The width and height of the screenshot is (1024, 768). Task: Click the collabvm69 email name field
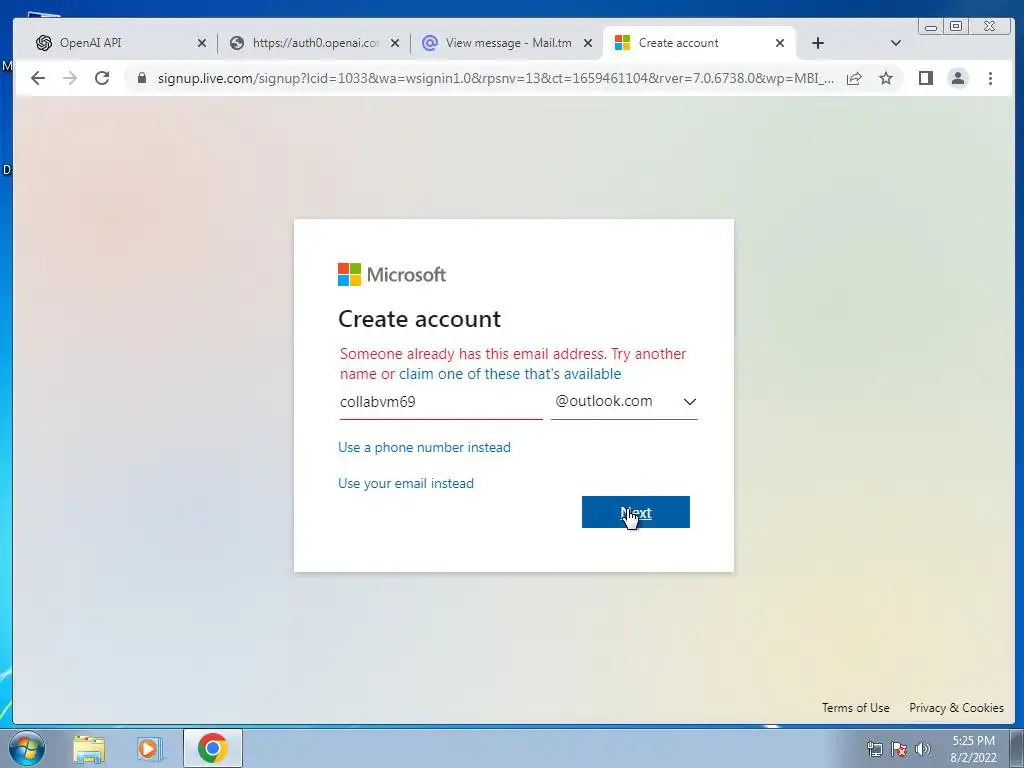441,402
